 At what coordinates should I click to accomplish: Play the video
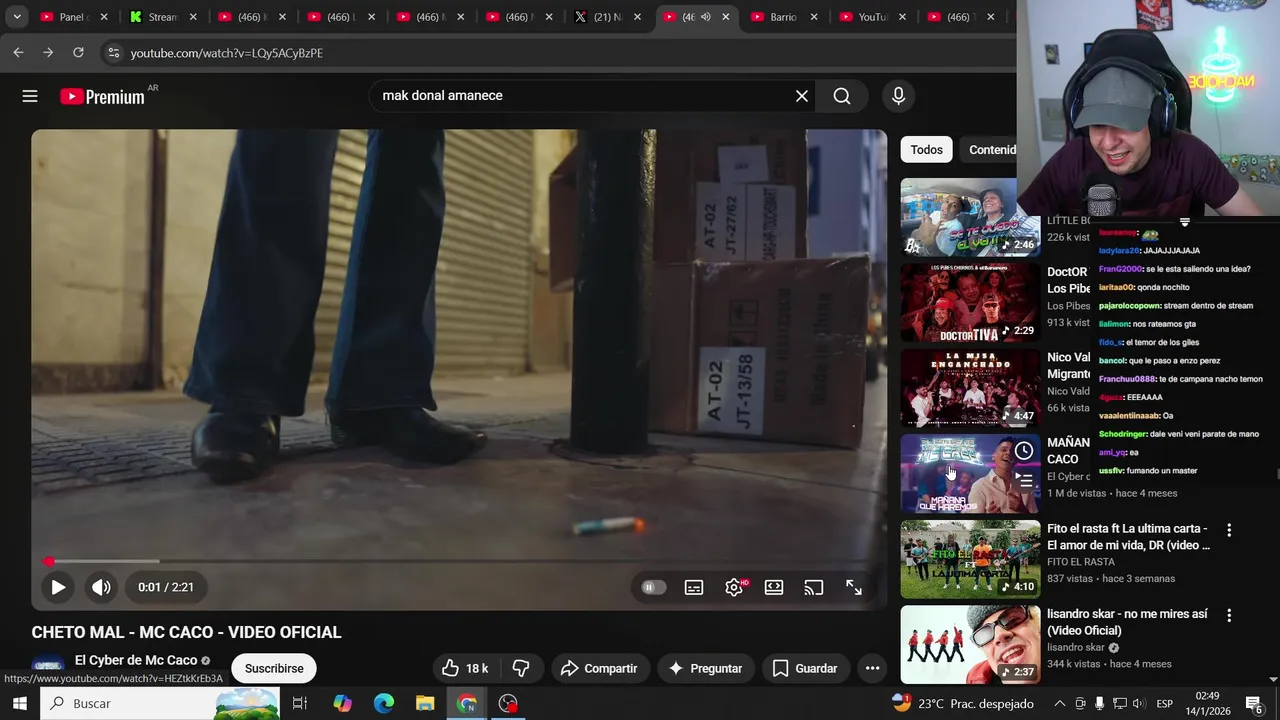(x=58, y=587)
